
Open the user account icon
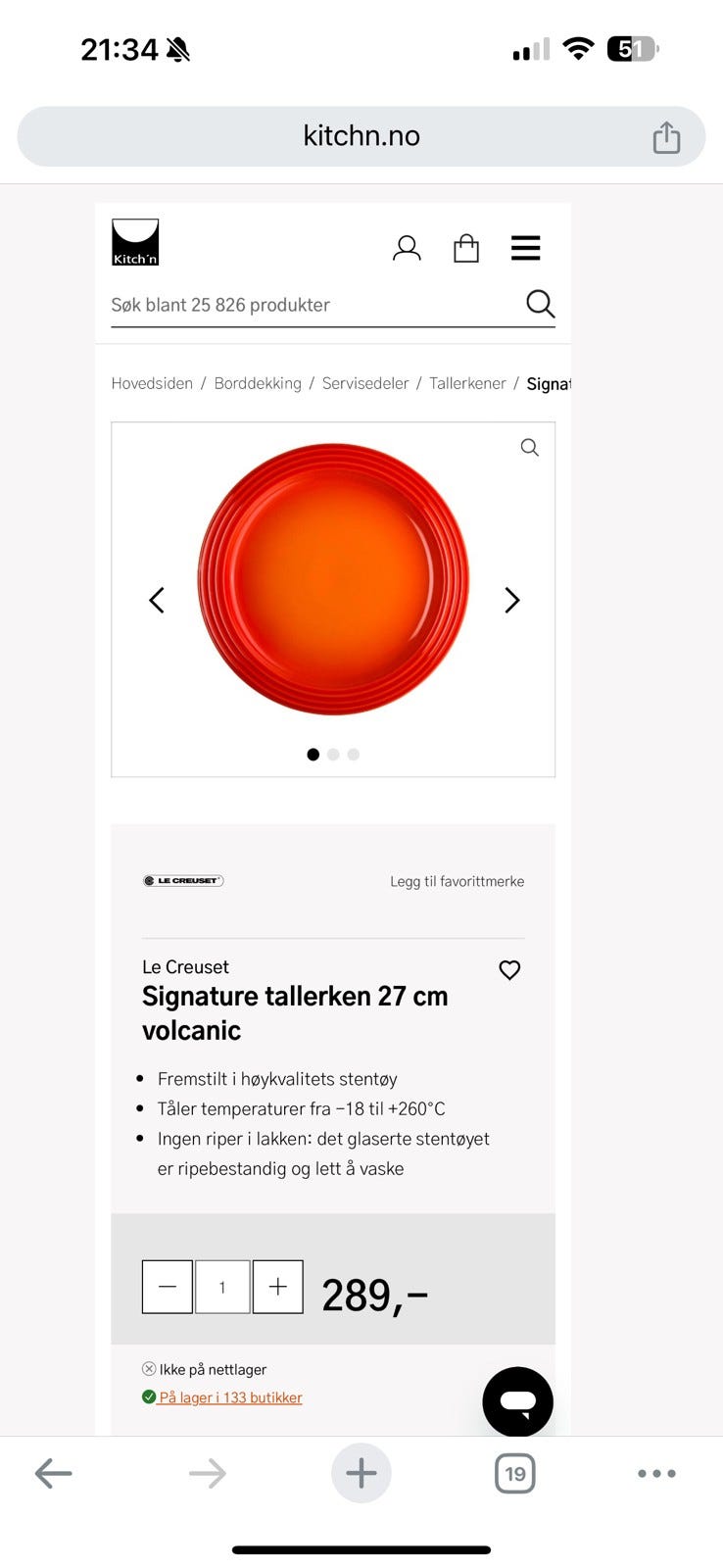[407, 248]
